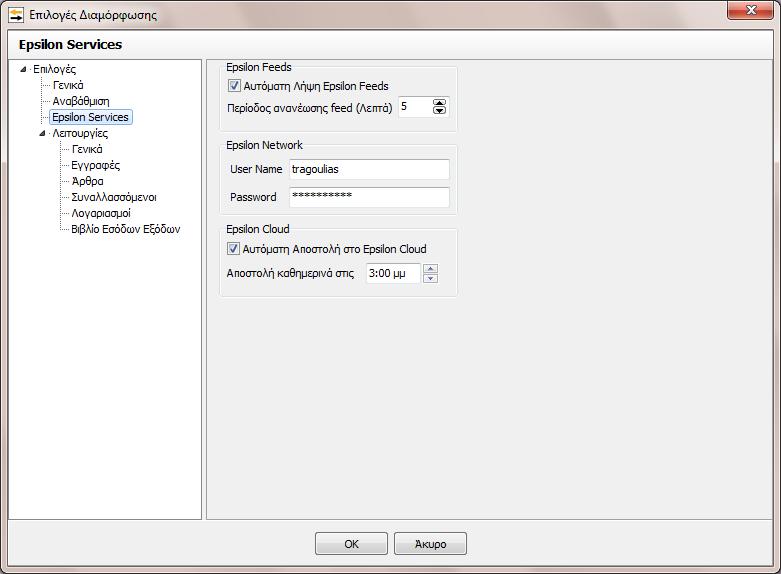The image size is (781, 574).
Task: Toggle the Αυτόματη Λήψη Epsilon Feeds checkbox
Action: (x=234, y=86)
